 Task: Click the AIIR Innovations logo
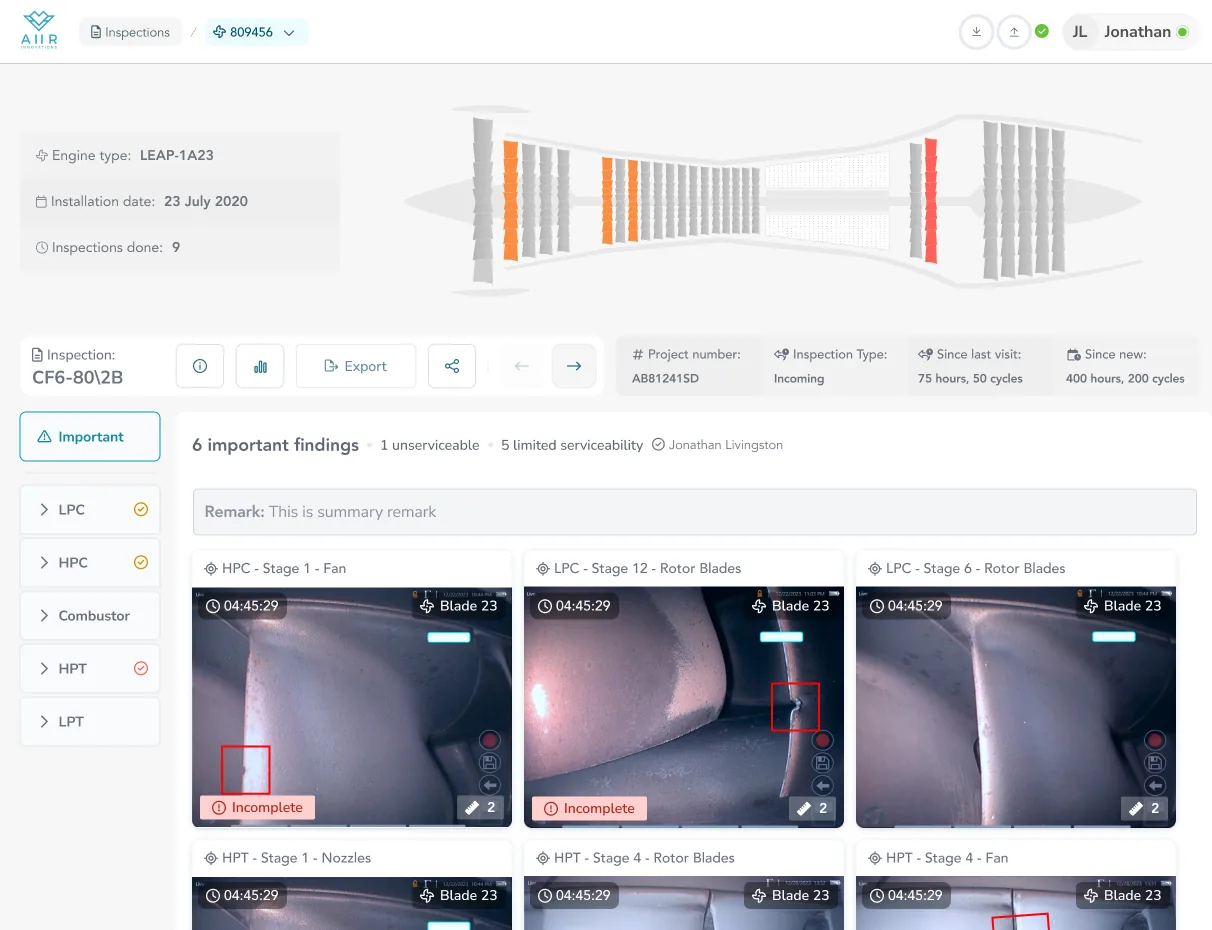(40, 31)
